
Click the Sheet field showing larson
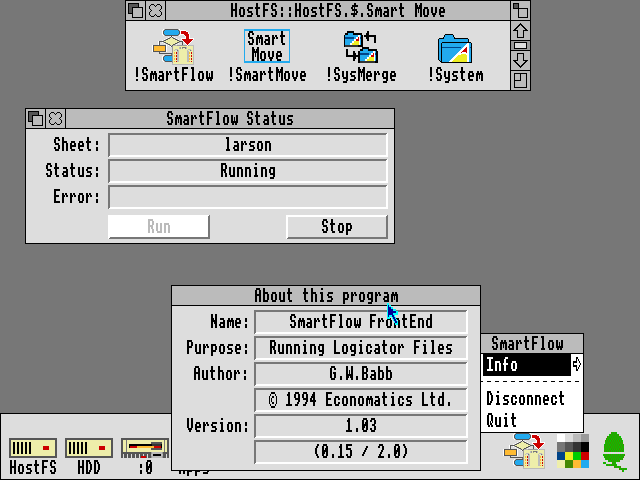tap(248, 145)
